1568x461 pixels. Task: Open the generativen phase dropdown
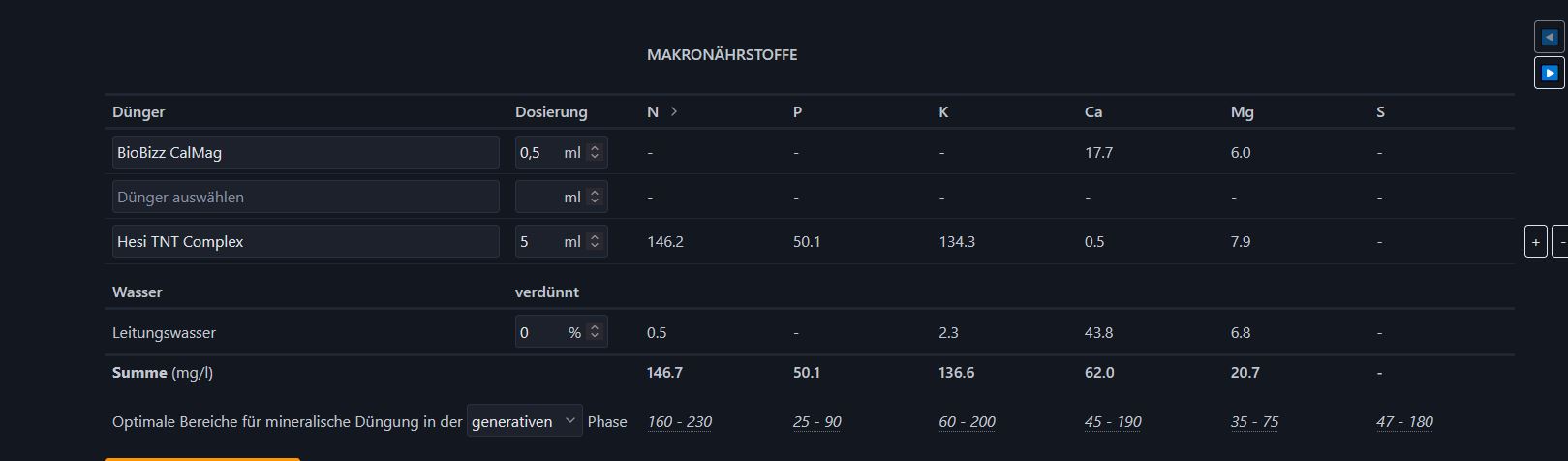coord(524,421)
